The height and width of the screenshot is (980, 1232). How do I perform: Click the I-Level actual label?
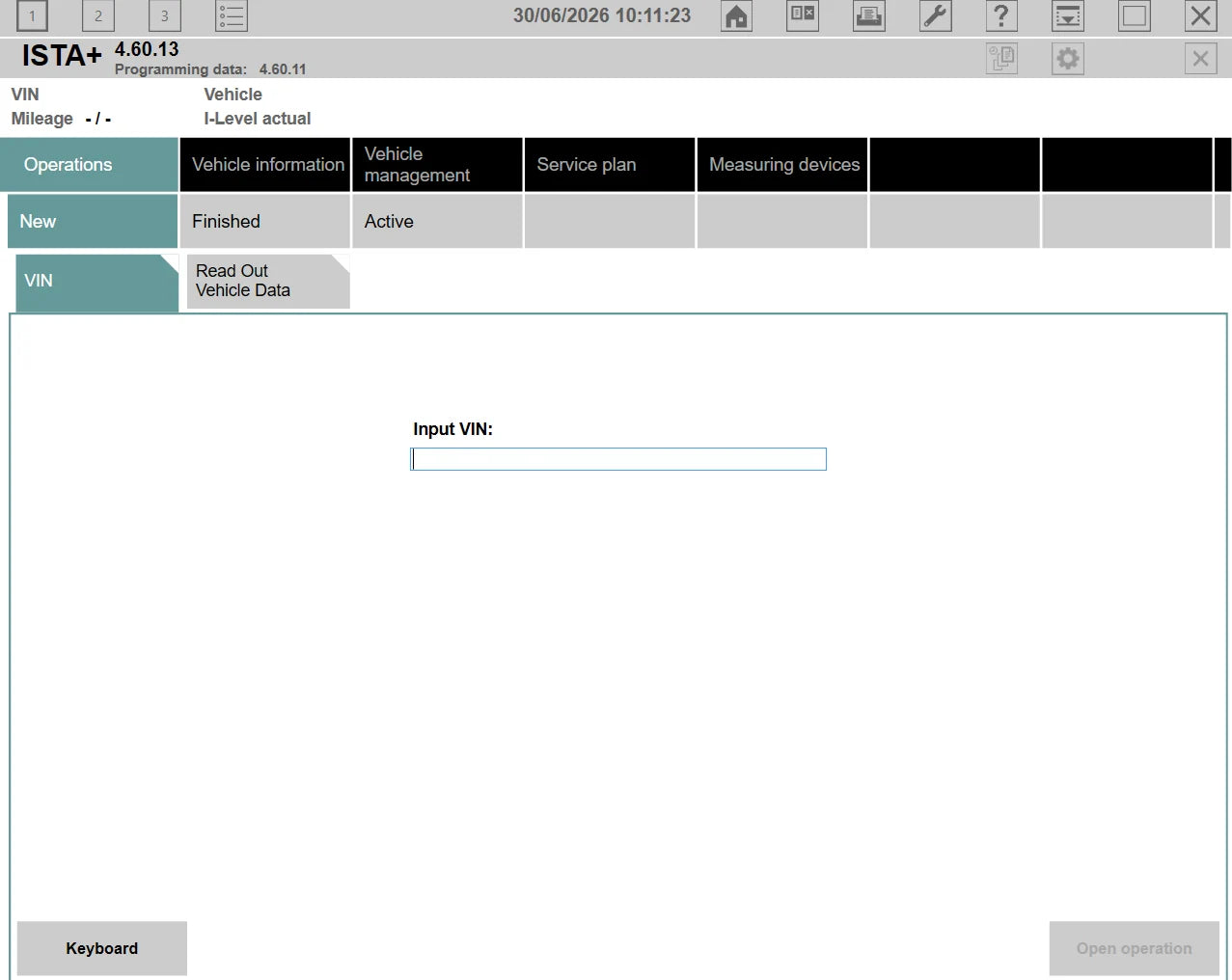(258, 119)
